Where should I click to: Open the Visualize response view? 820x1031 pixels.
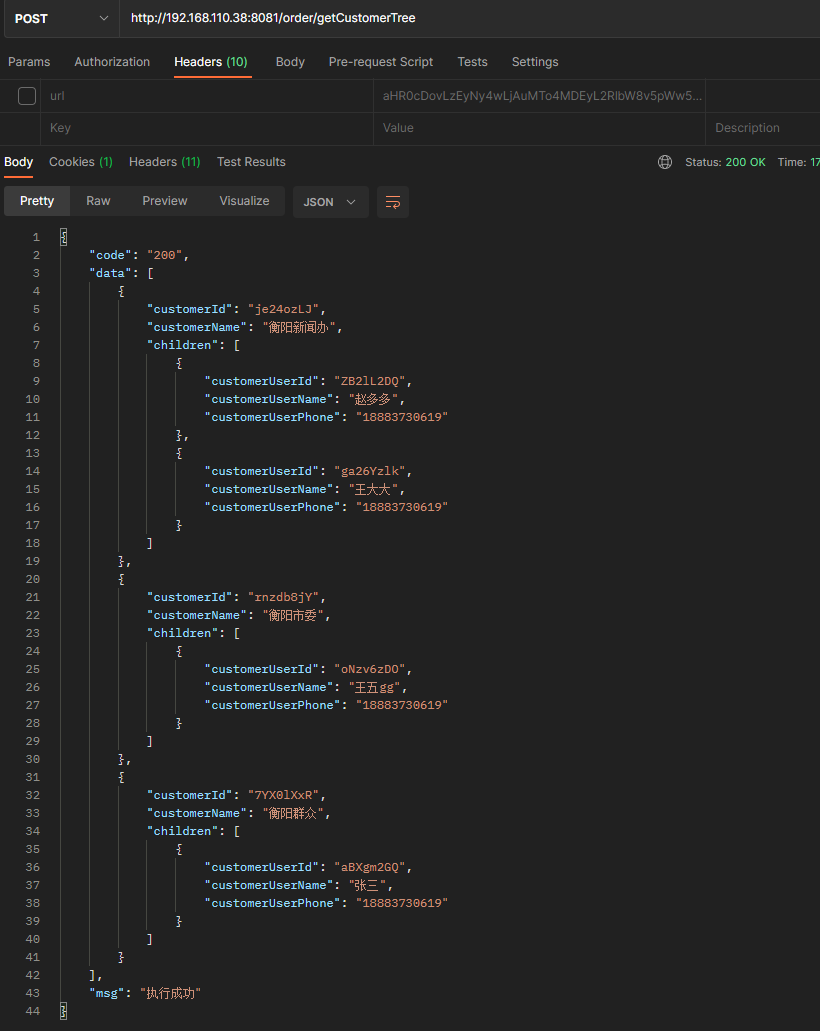pos(244,201)
